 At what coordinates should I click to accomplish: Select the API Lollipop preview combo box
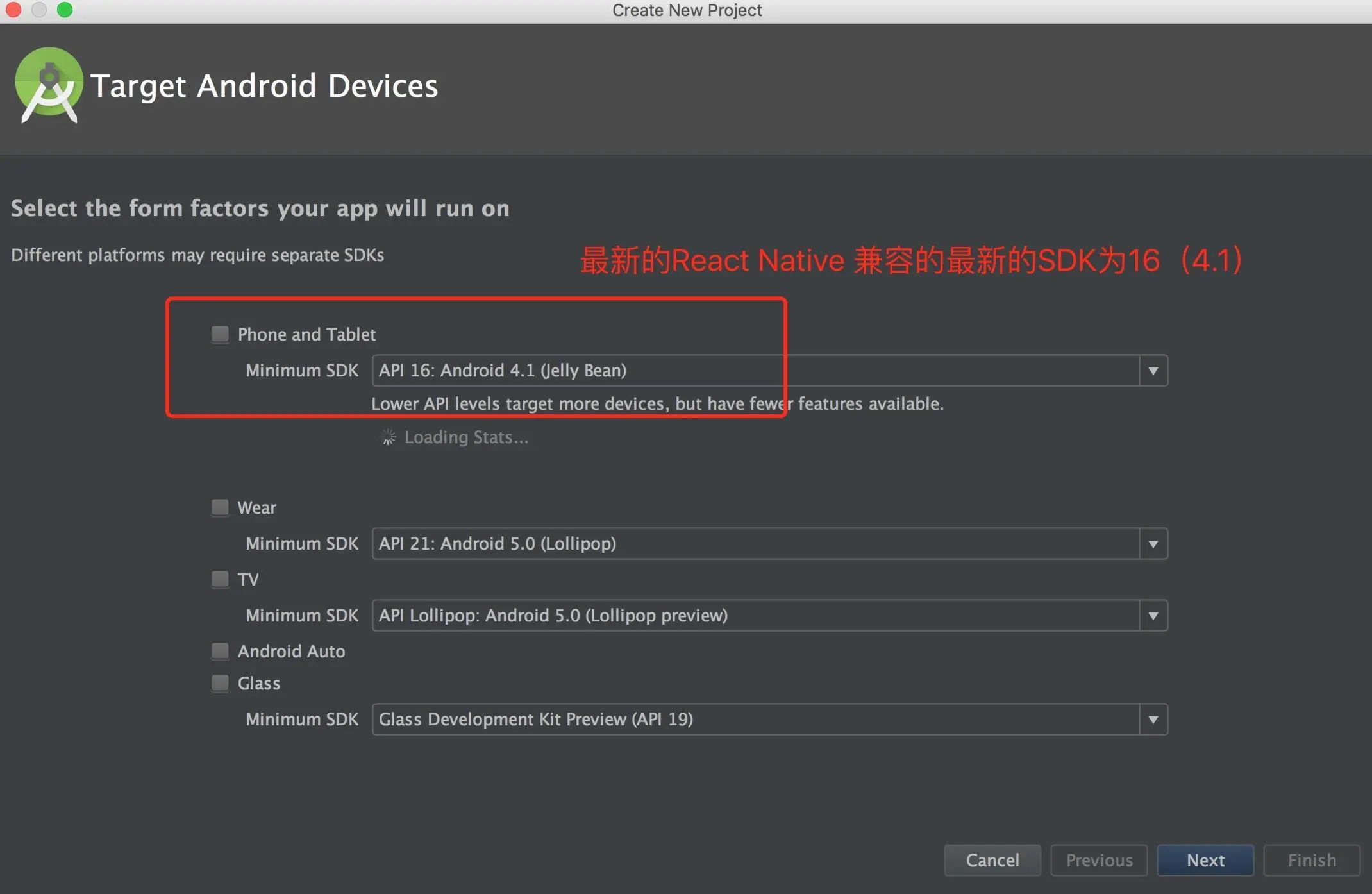[x=769, y=616]
